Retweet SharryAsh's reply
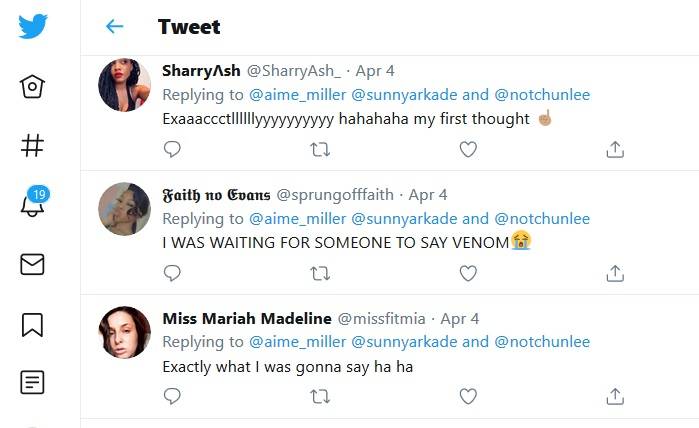699x428 pixels. (320, 149)
